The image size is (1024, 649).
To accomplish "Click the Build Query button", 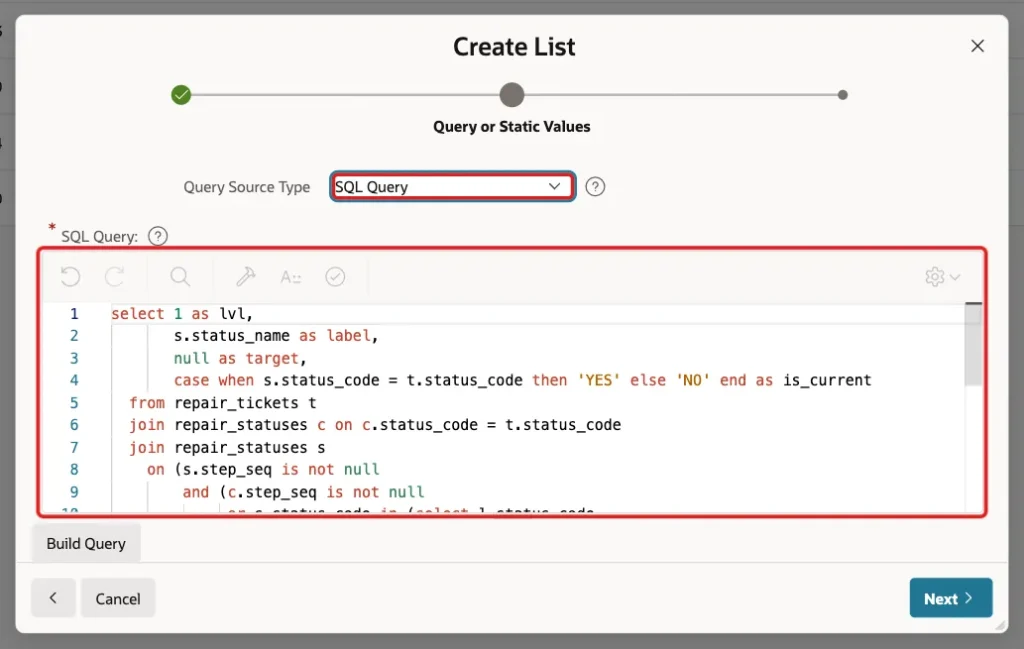I will (86, 543).
